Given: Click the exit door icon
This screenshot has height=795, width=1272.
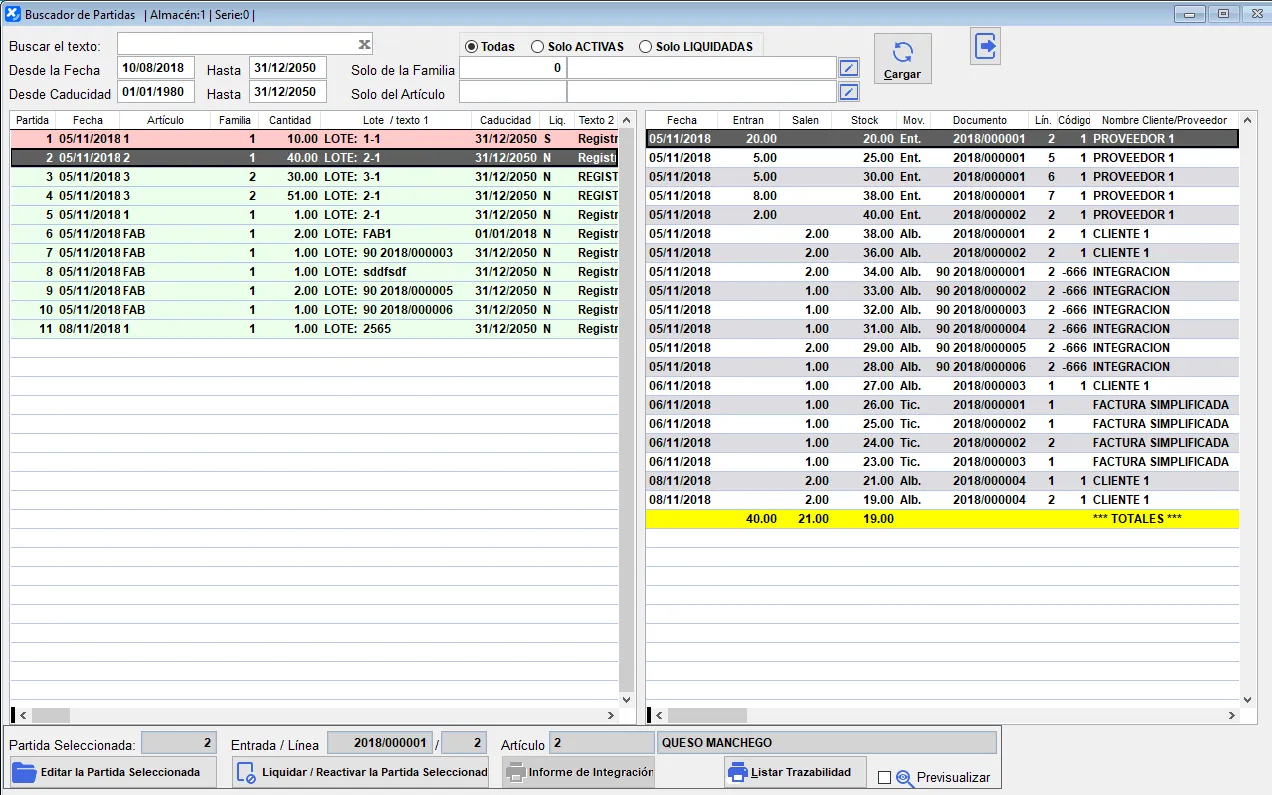Looking at the screenshot, I should point(985,47).
